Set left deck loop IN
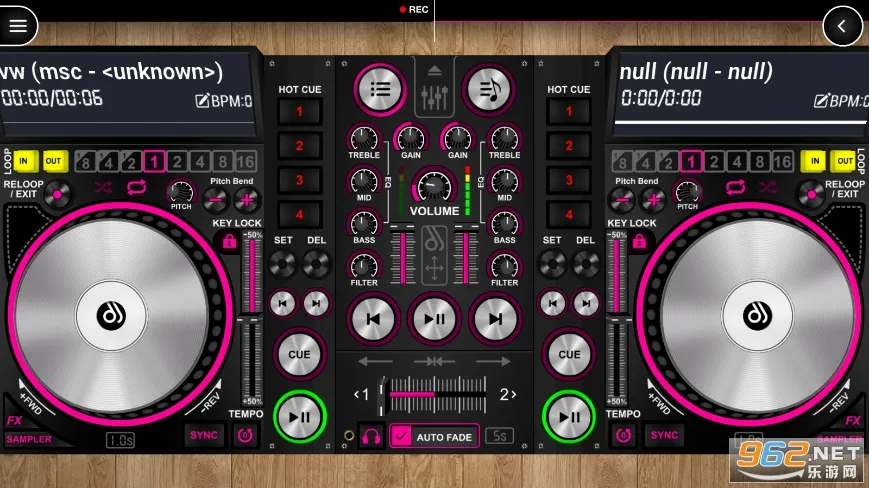 pyautogui.click(x=24, y=161)
